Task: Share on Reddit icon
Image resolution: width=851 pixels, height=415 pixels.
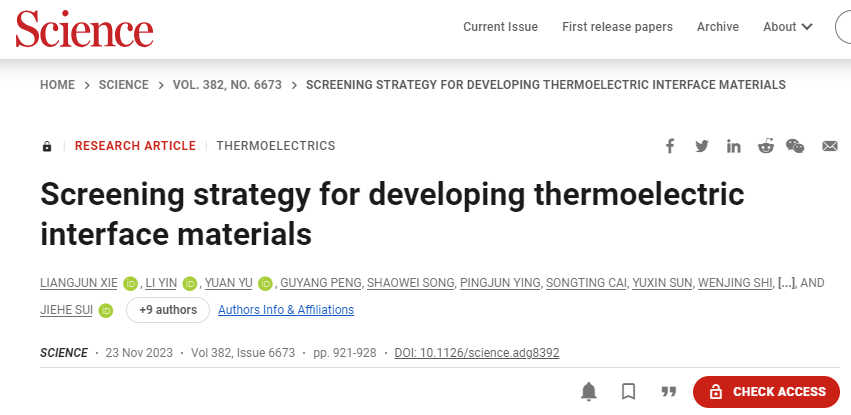Action: point(766,146)
